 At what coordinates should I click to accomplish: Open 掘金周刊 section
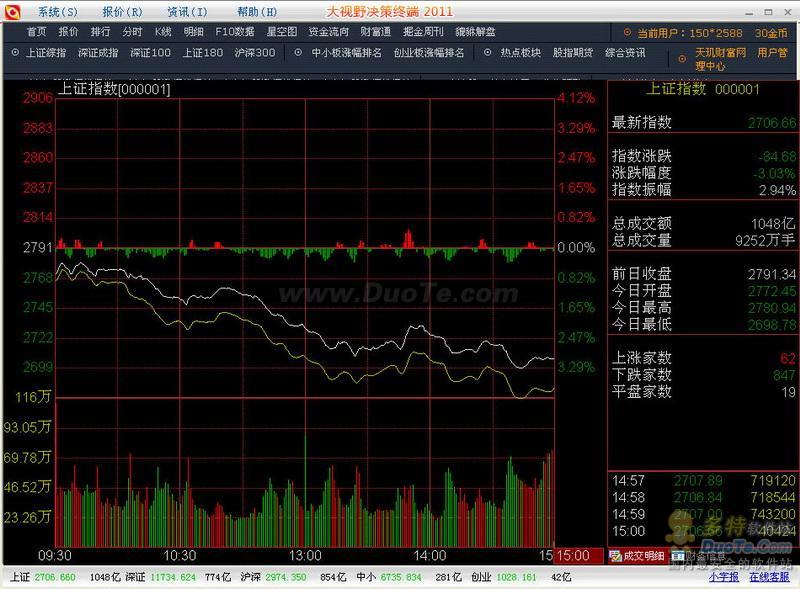pos(423,32)
